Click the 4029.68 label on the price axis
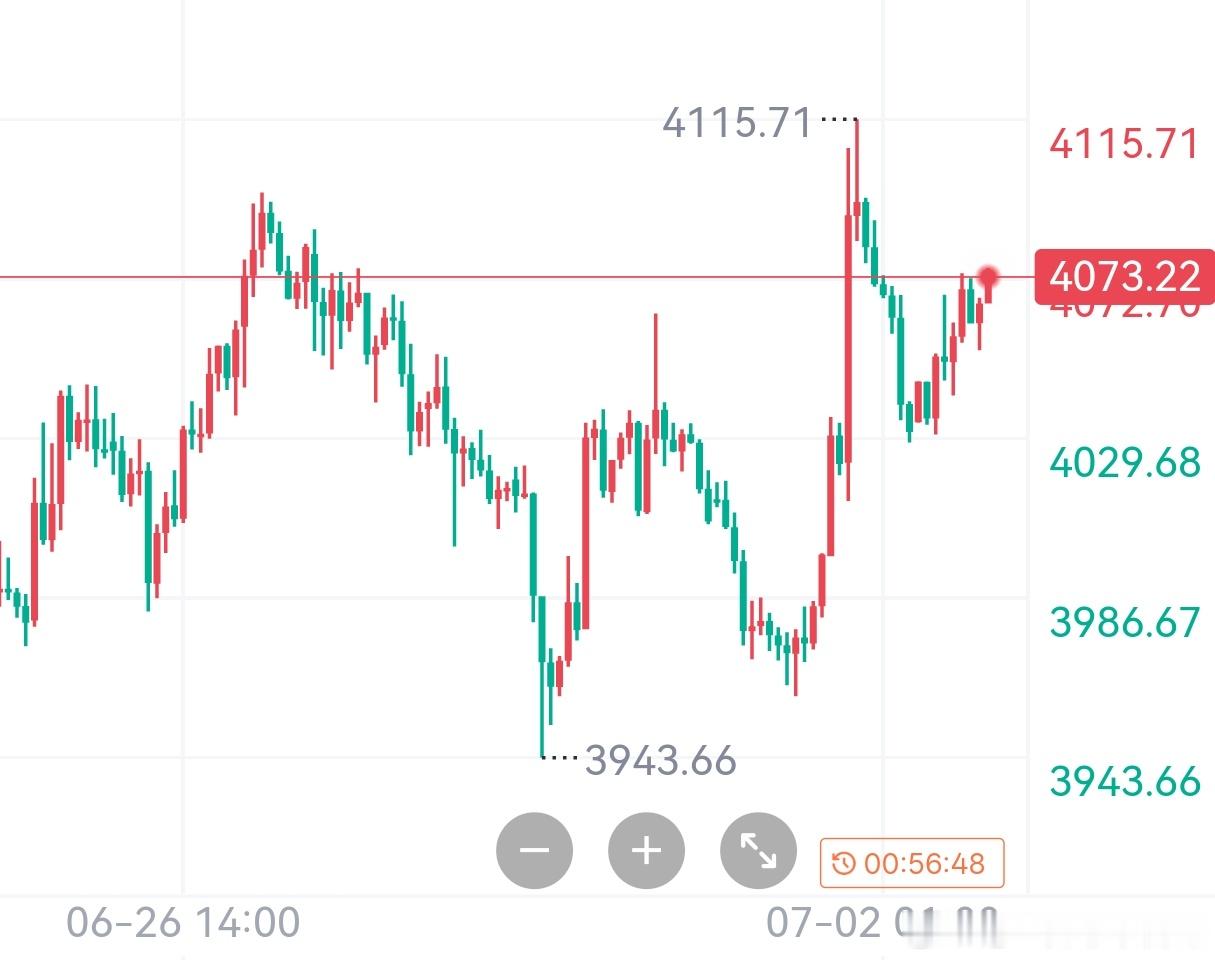This screenshot has width=1215, height=960. (x=1124, y=463)
